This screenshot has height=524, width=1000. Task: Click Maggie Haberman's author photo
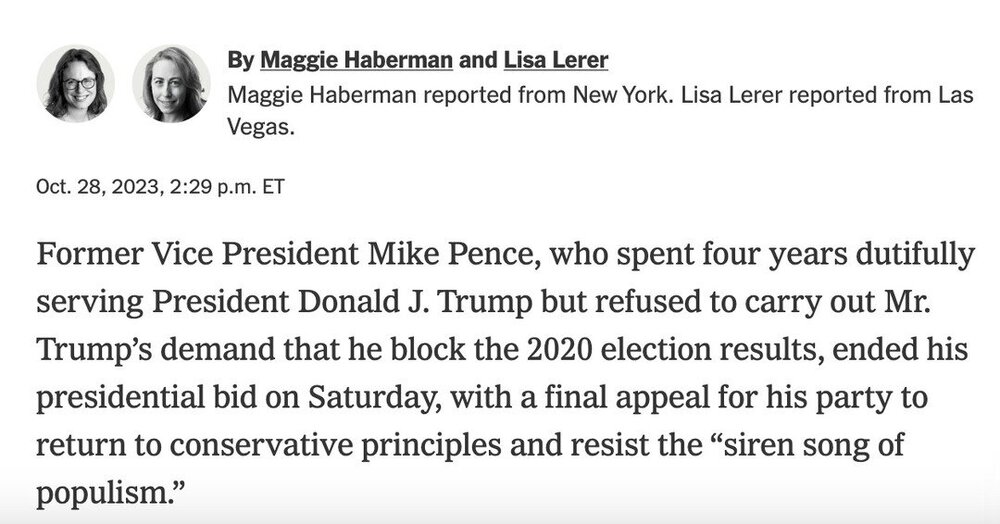click(76, 84)
